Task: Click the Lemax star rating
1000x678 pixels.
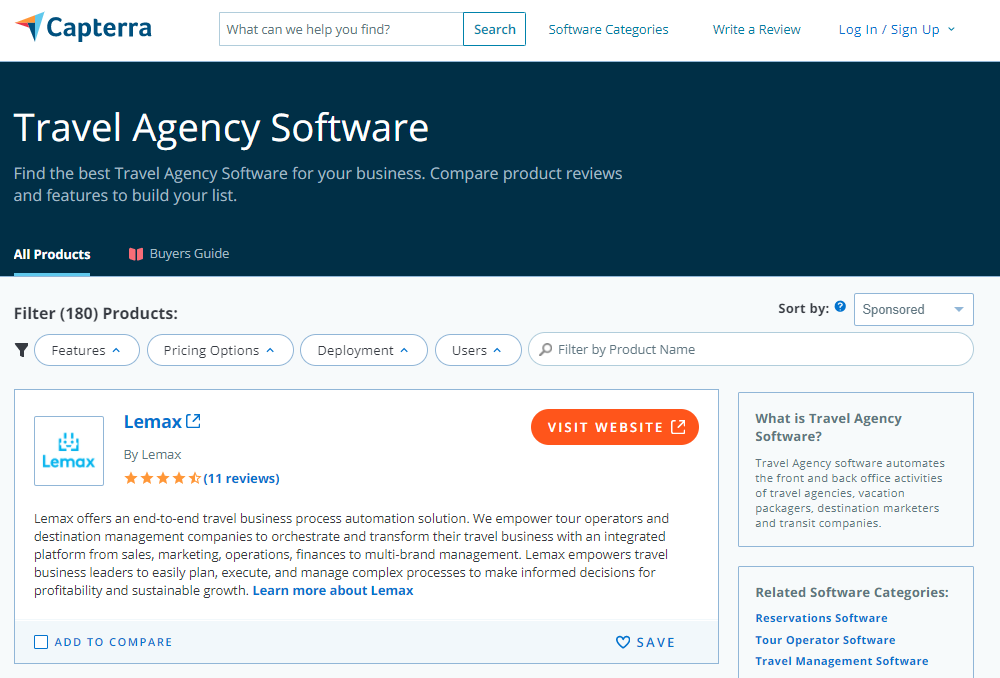Action: coord(163,478)
